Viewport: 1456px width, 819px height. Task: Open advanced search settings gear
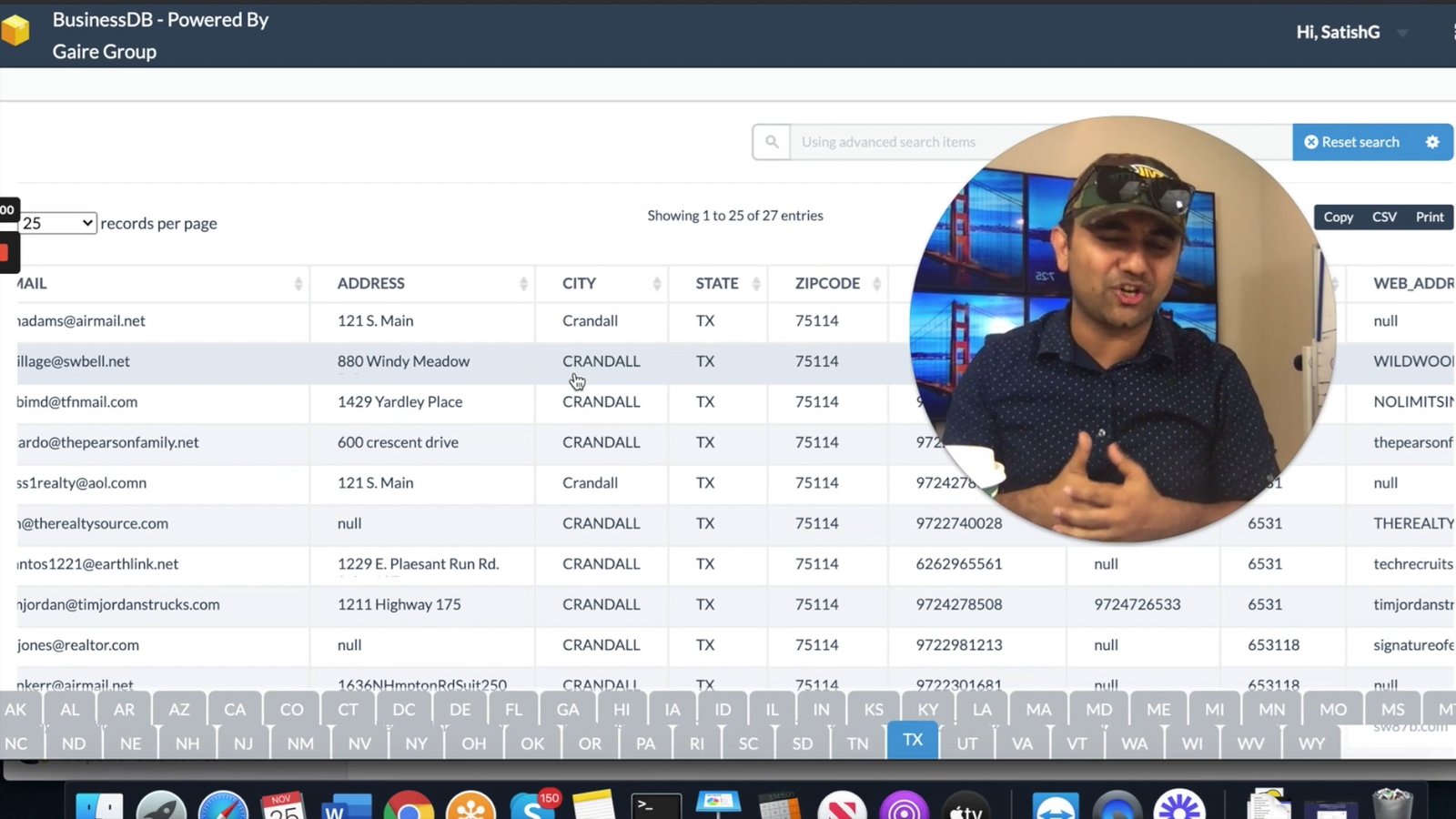tap(1431, 142)
